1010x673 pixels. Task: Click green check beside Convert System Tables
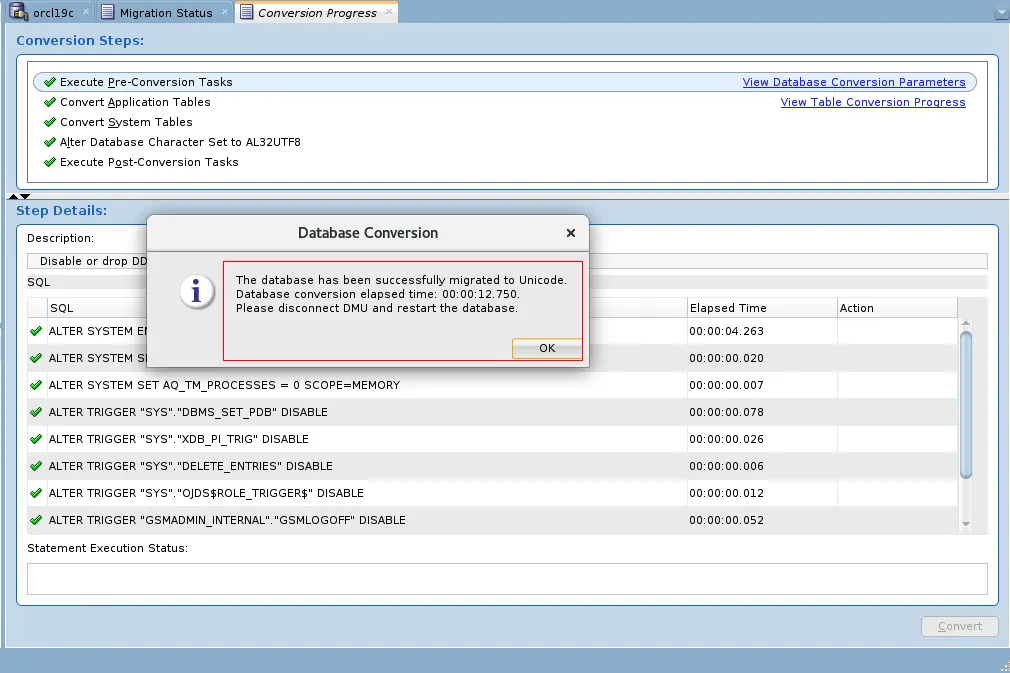pyautogui.click(x=50, y=122)
